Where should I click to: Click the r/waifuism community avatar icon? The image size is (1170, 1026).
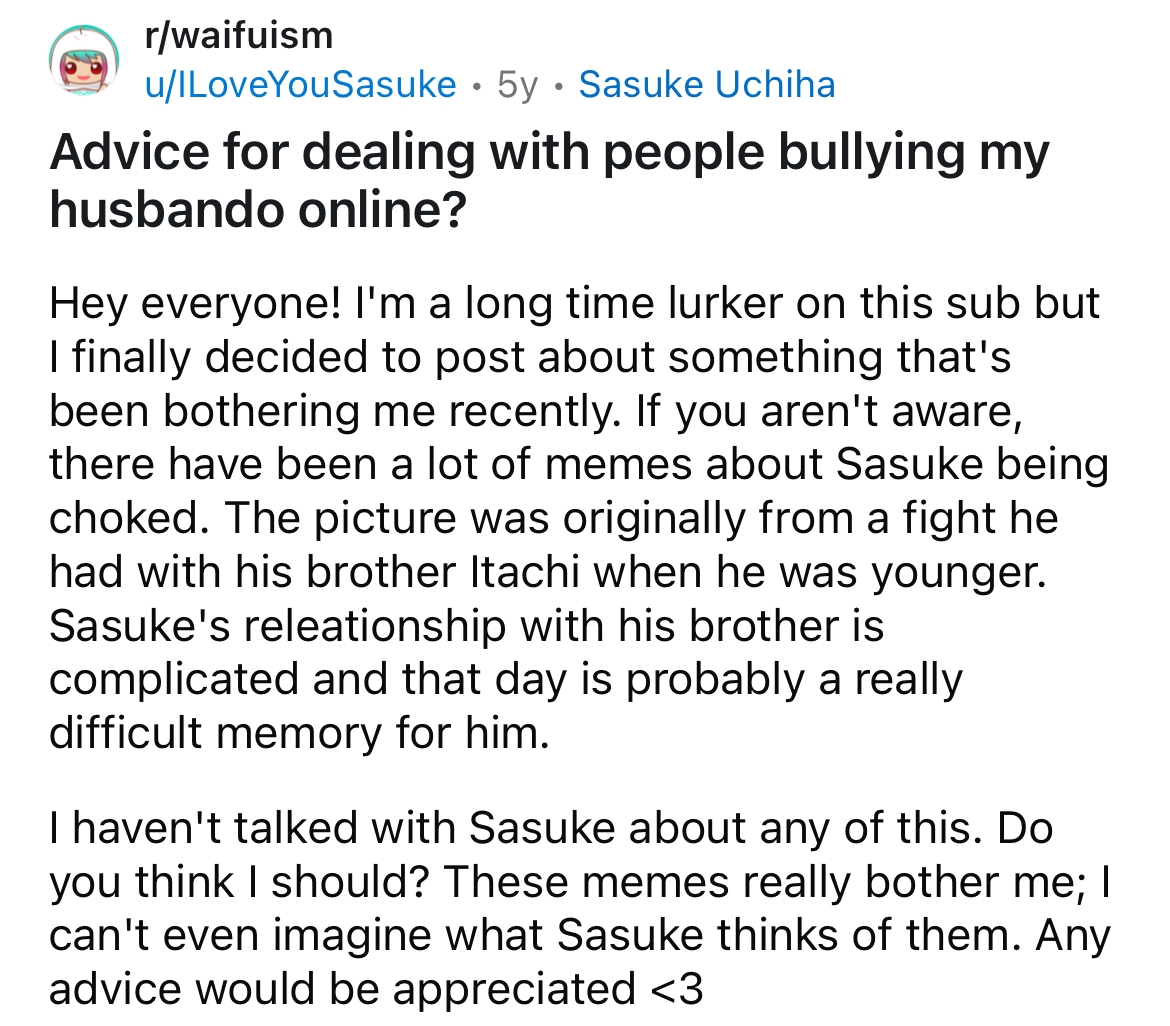[82, 62]
